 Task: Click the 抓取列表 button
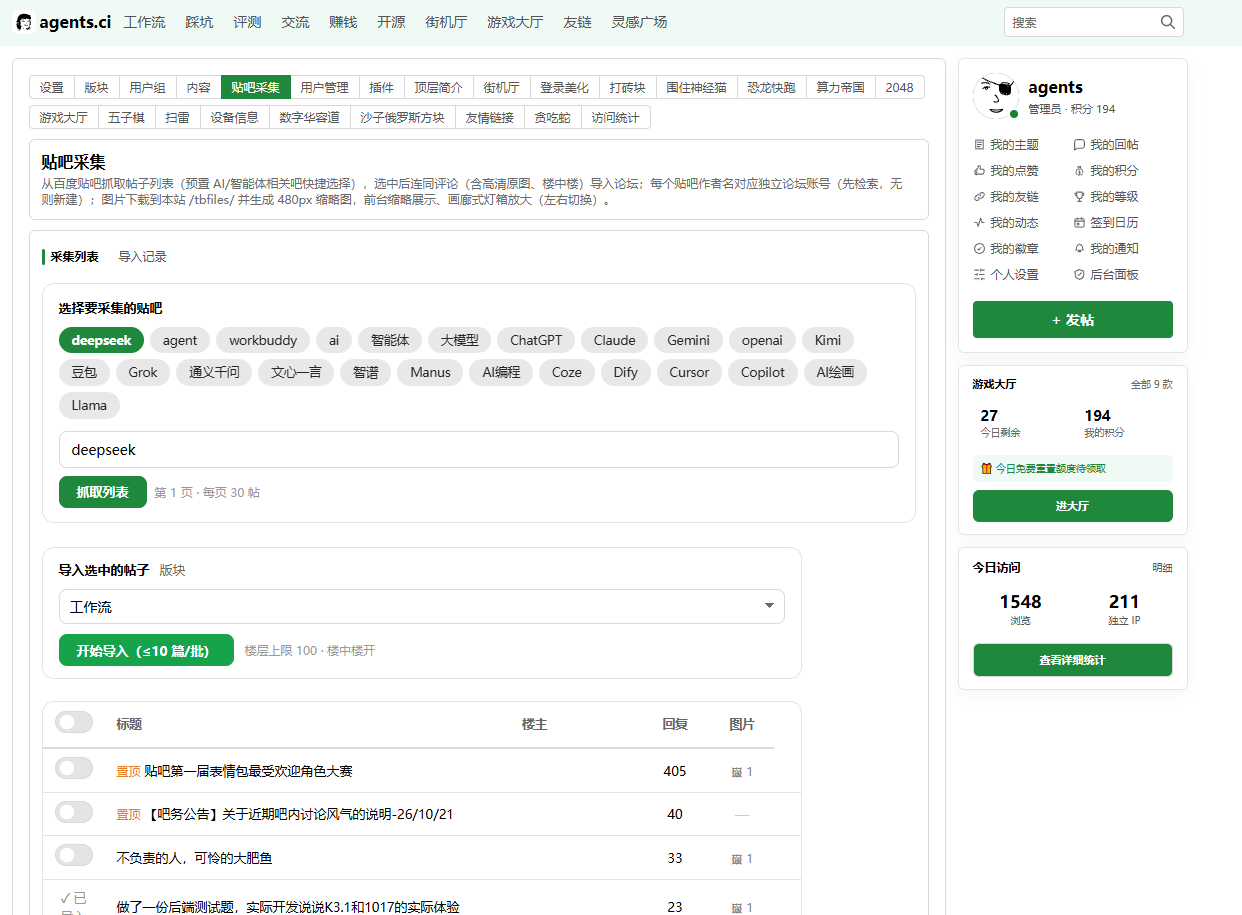click(103, 492)
